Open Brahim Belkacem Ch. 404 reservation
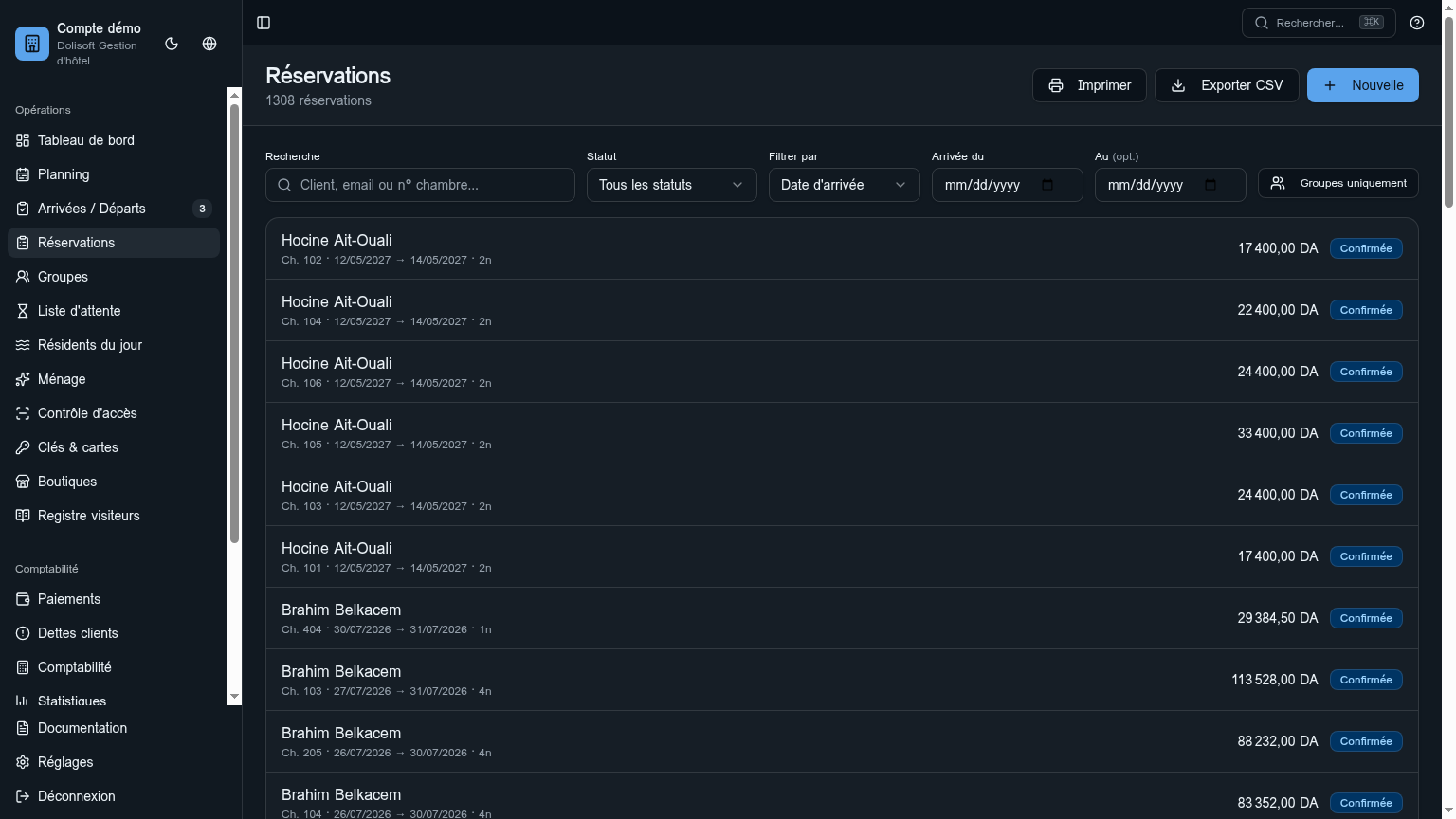Screen dimensions: 1456x819 click(842, 618)
